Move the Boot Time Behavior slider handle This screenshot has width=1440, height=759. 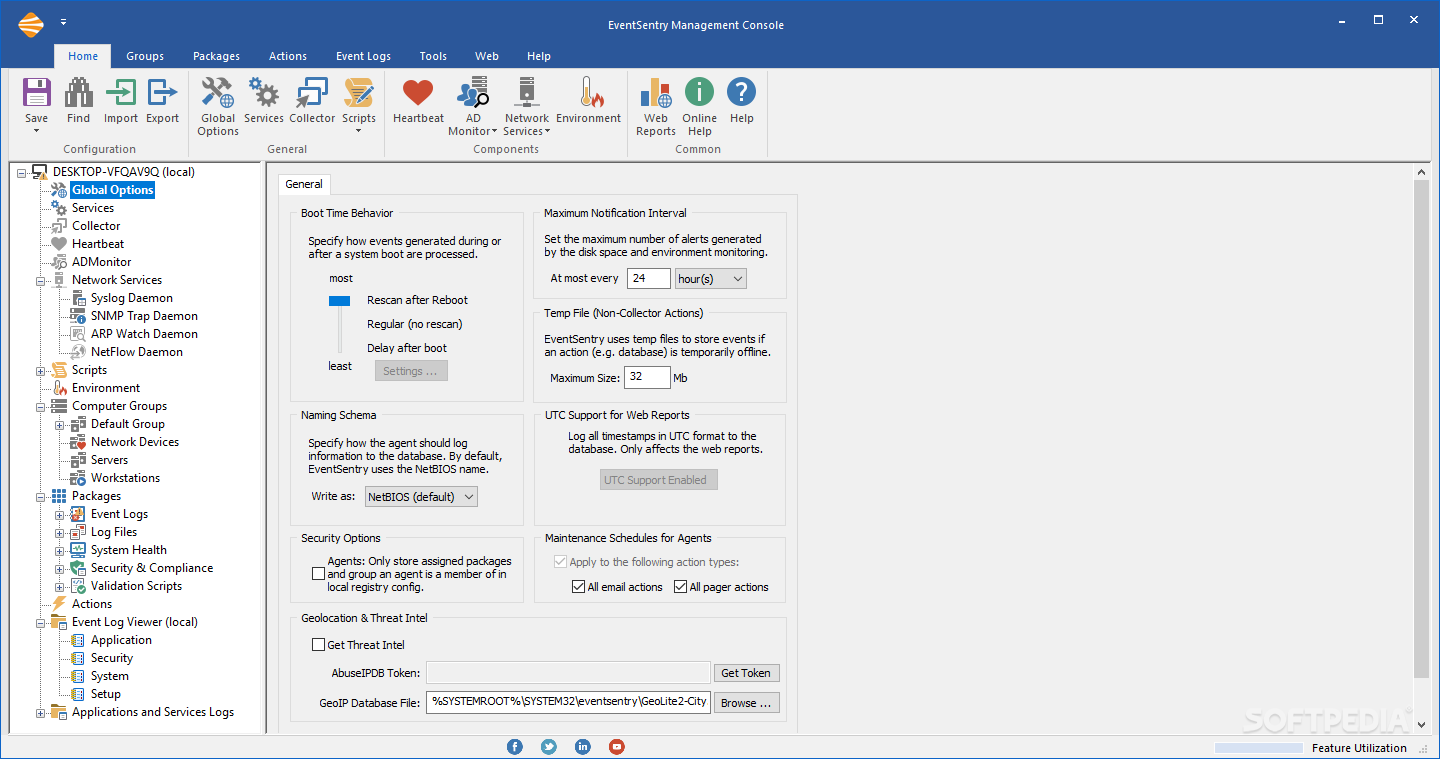tap(340, 300)
